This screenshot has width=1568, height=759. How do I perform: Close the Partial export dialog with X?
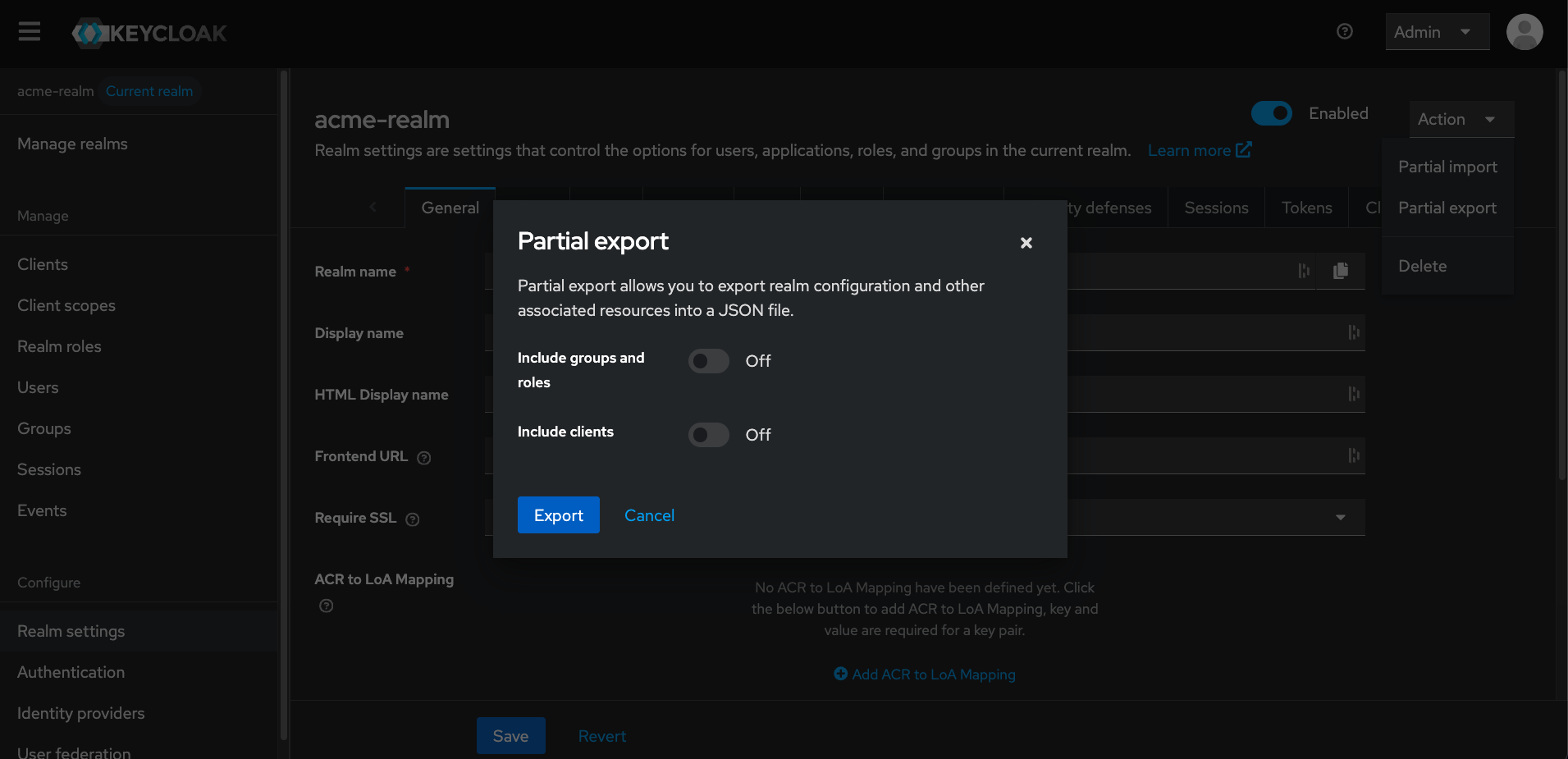coord(1026,243)
